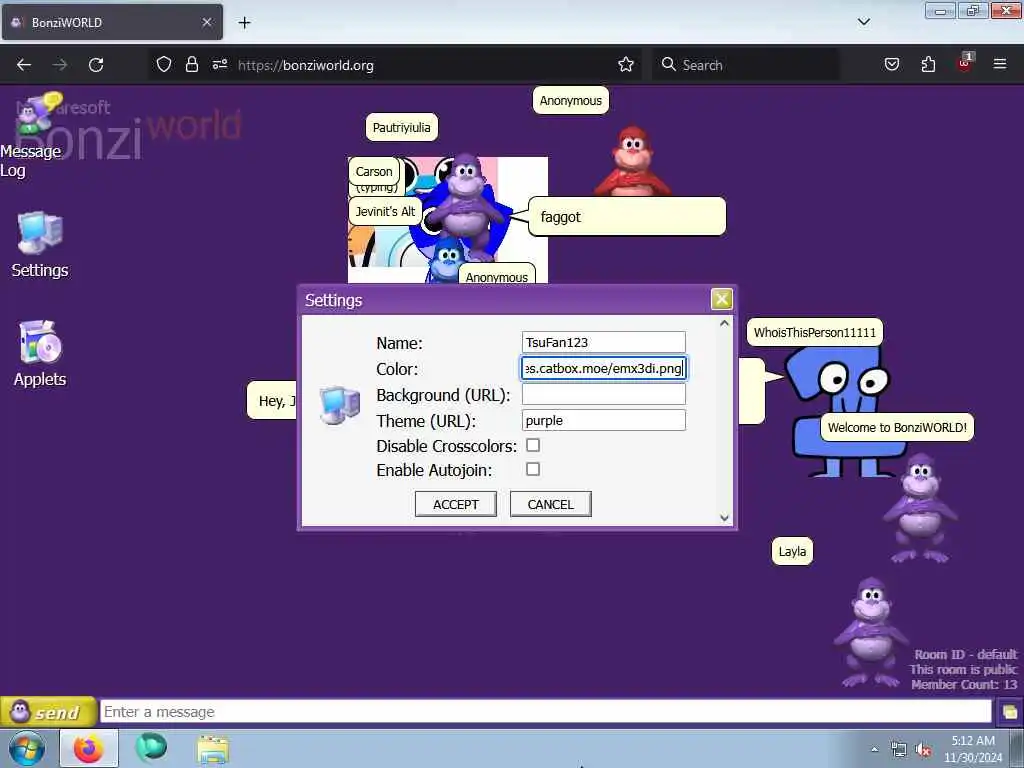Open the Pocket save icon
1024x768 pixels.
tap(891, 65)
